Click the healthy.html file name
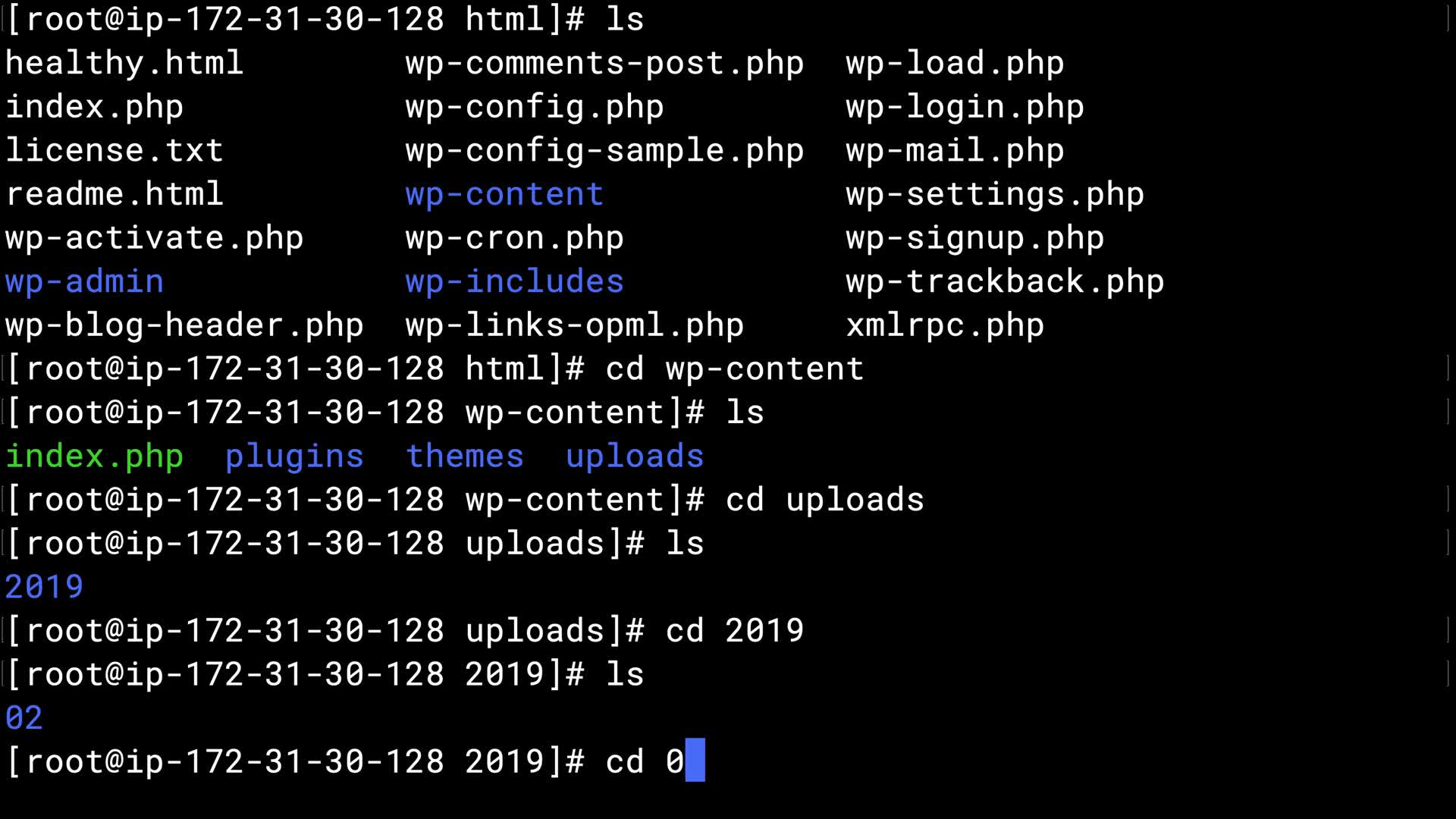Viewport: 1456px width, 819px height. (124, 63)
